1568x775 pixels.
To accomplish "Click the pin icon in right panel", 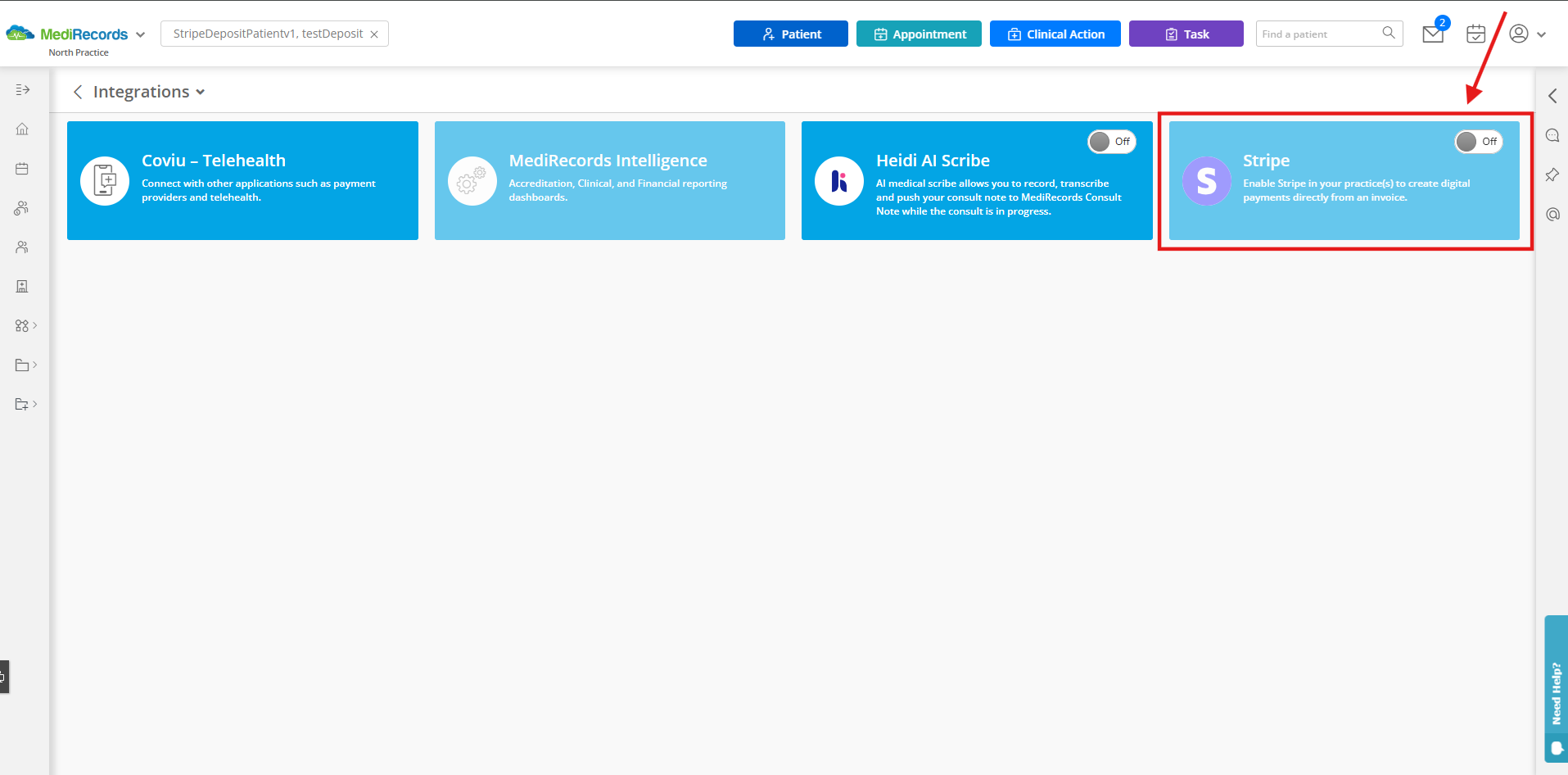I will (x=1552, y=174).
